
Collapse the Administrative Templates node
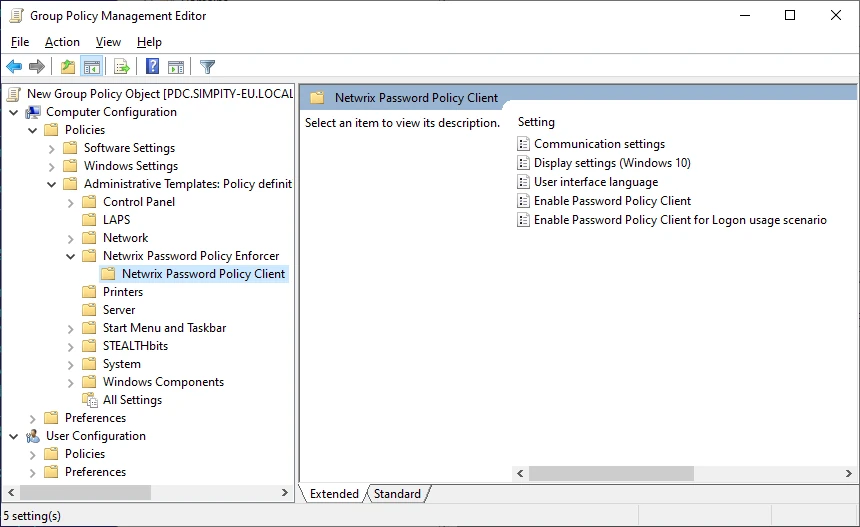tap(52, 184)
